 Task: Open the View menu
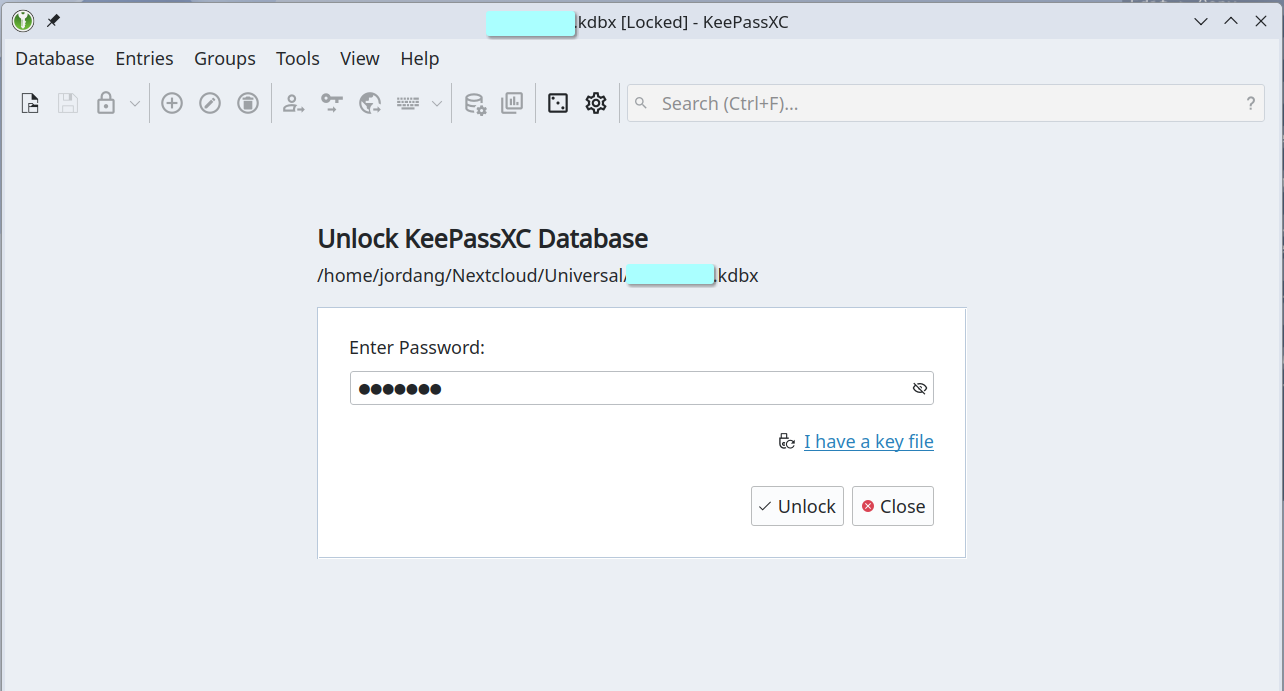pos(360,59)
